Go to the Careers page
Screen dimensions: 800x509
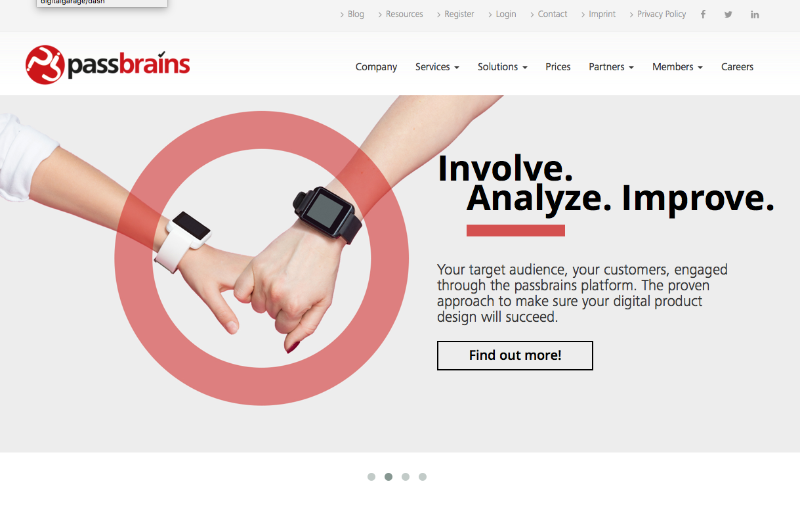[x=737, y=67]
